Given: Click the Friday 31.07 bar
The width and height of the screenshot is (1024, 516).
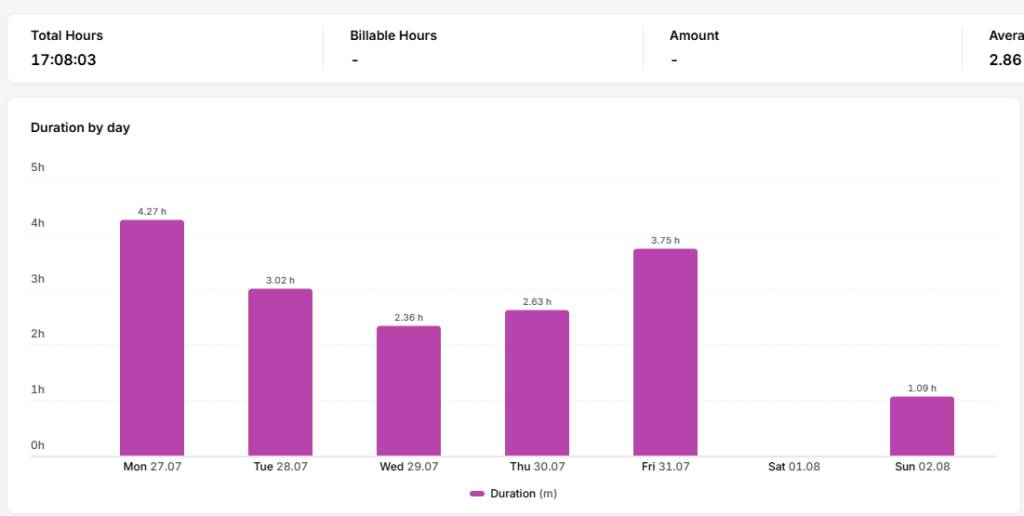Looking at the screenshot, I should pos(665,352).
